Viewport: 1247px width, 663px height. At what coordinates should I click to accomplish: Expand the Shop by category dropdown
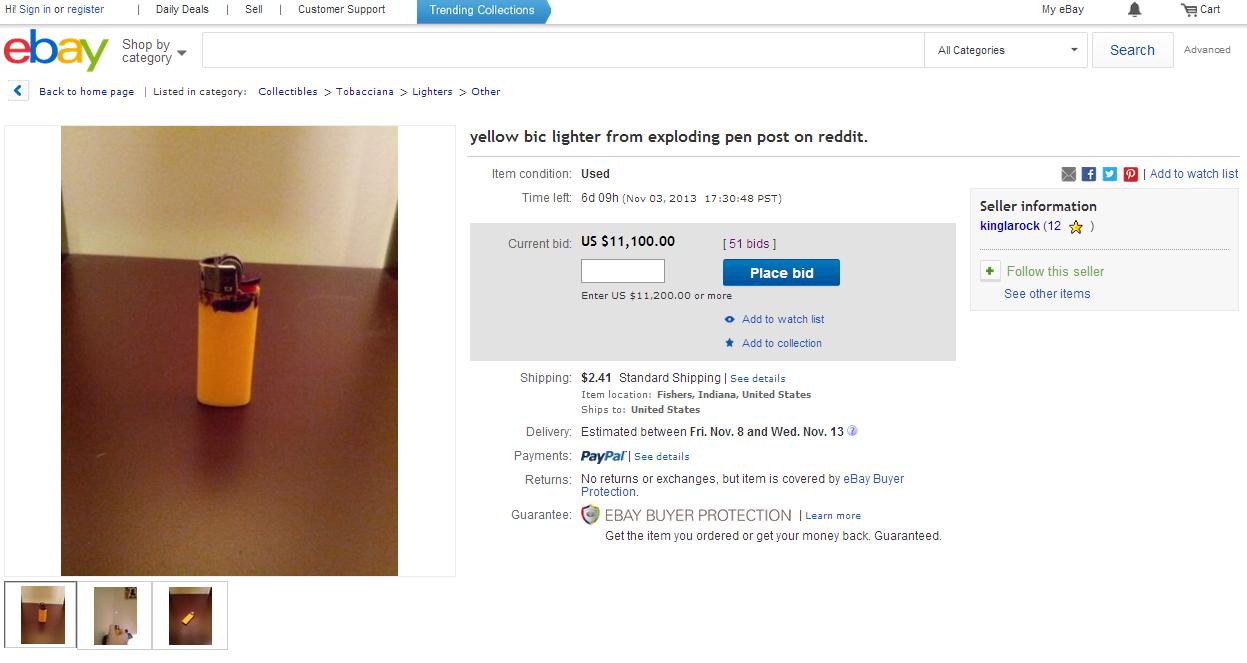154,51
